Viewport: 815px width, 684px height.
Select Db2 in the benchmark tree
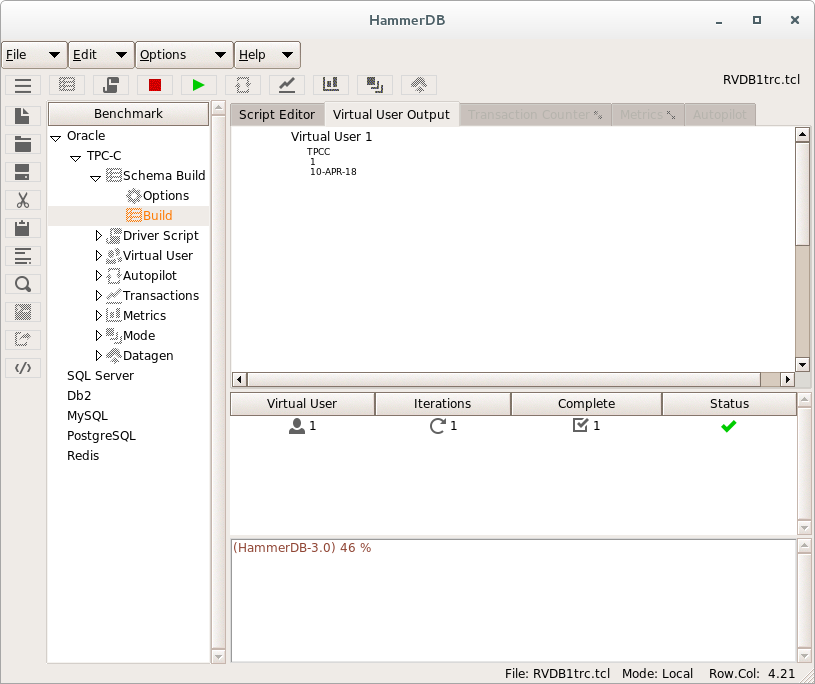click(79, 396)
